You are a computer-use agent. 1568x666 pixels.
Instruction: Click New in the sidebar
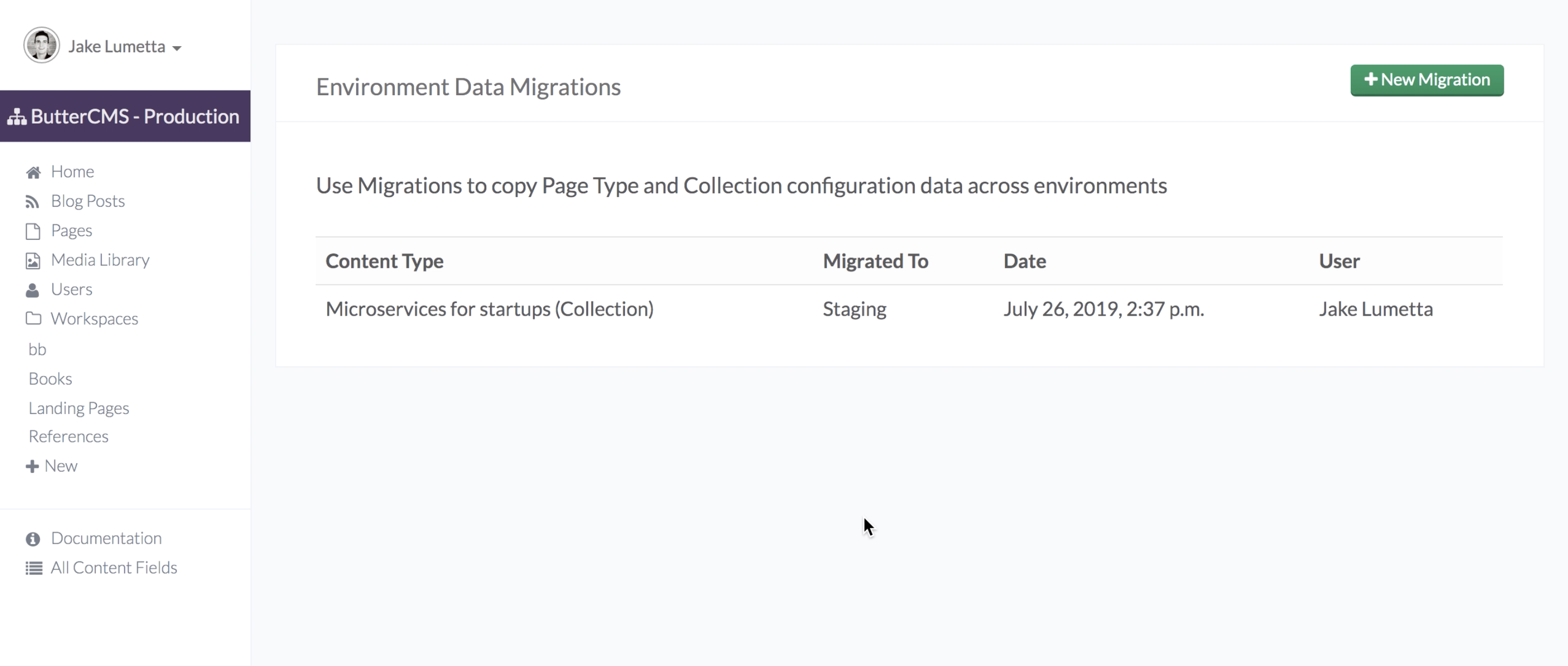(61, 466)
